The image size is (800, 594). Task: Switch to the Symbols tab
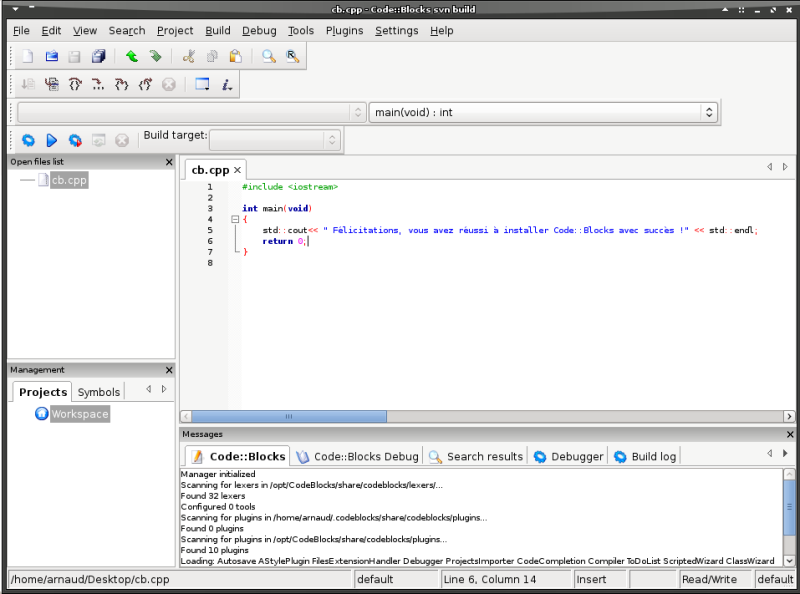pyautogui.click(x=99, y=392)
